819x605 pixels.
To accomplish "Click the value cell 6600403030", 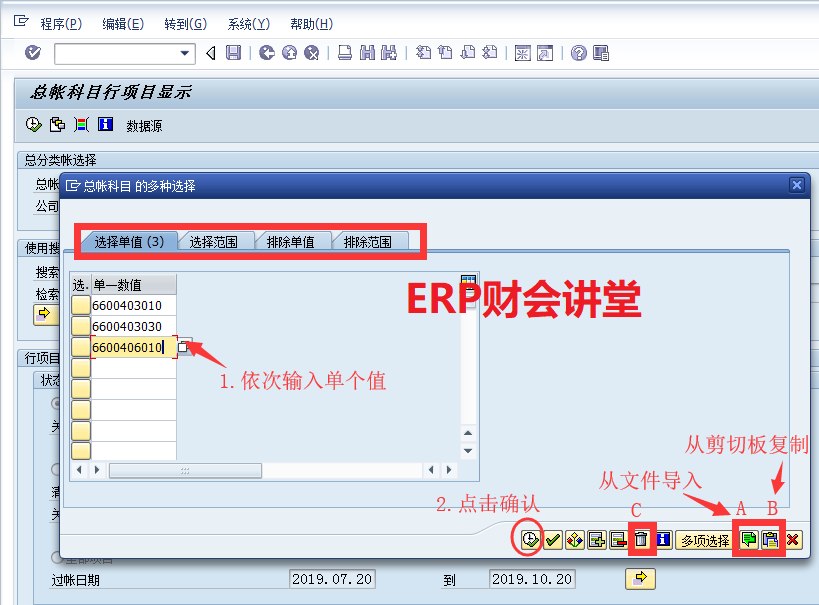I will click(134, 326).
